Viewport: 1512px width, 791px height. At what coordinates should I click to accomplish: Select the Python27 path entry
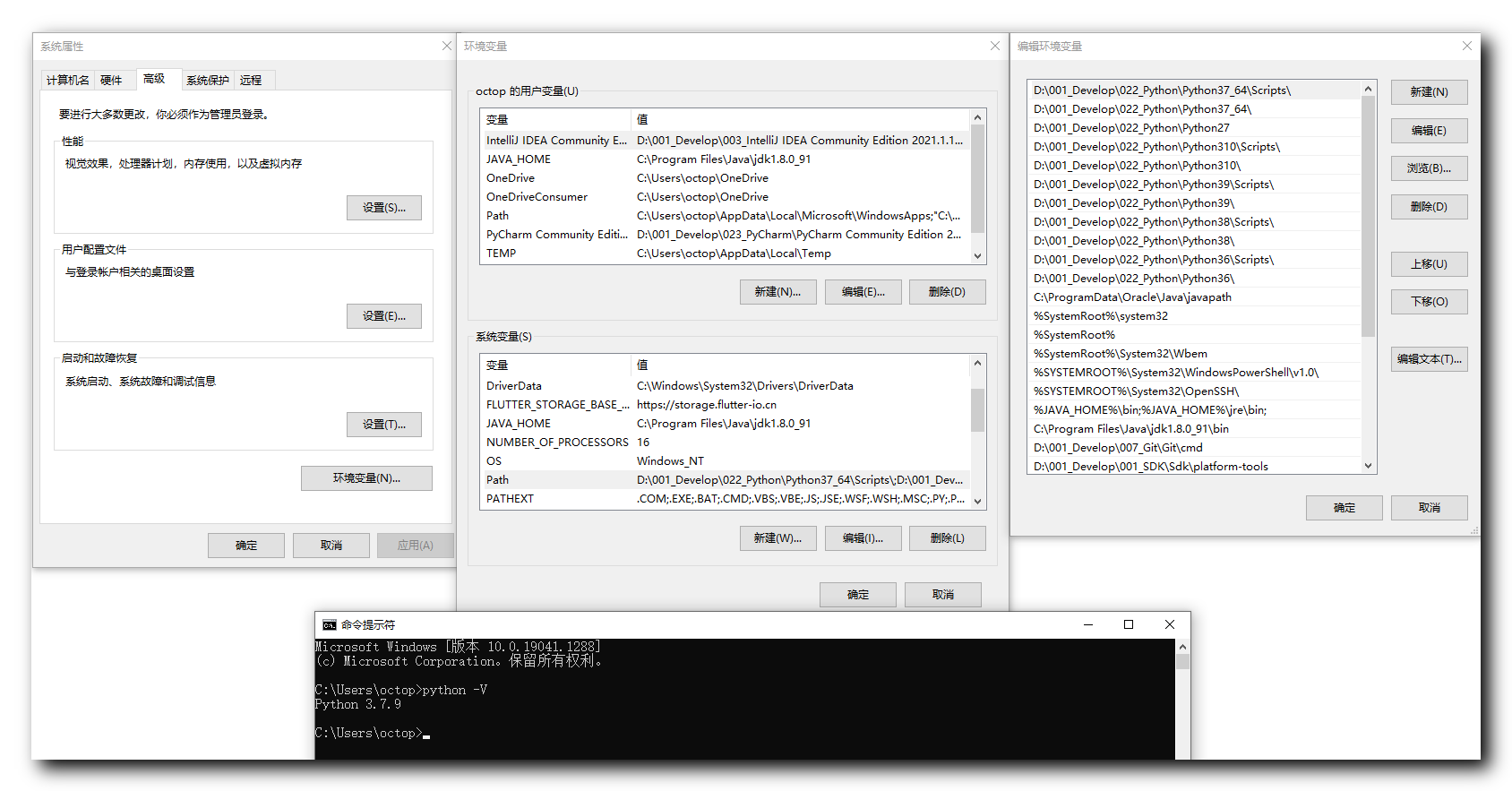[1194, 128]
